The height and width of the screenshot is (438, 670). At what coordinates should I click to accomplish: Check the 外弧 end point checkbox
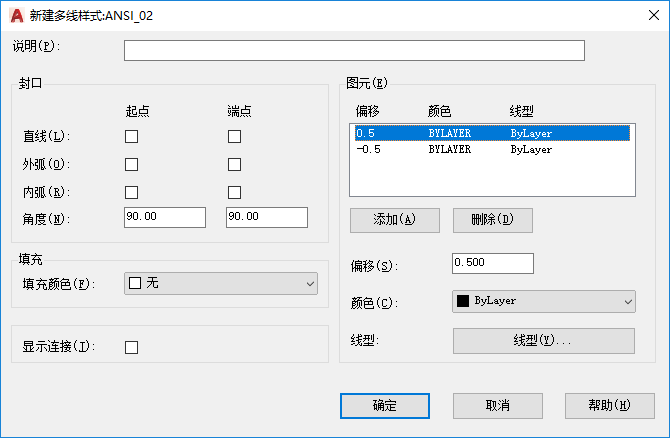point(234,165)
